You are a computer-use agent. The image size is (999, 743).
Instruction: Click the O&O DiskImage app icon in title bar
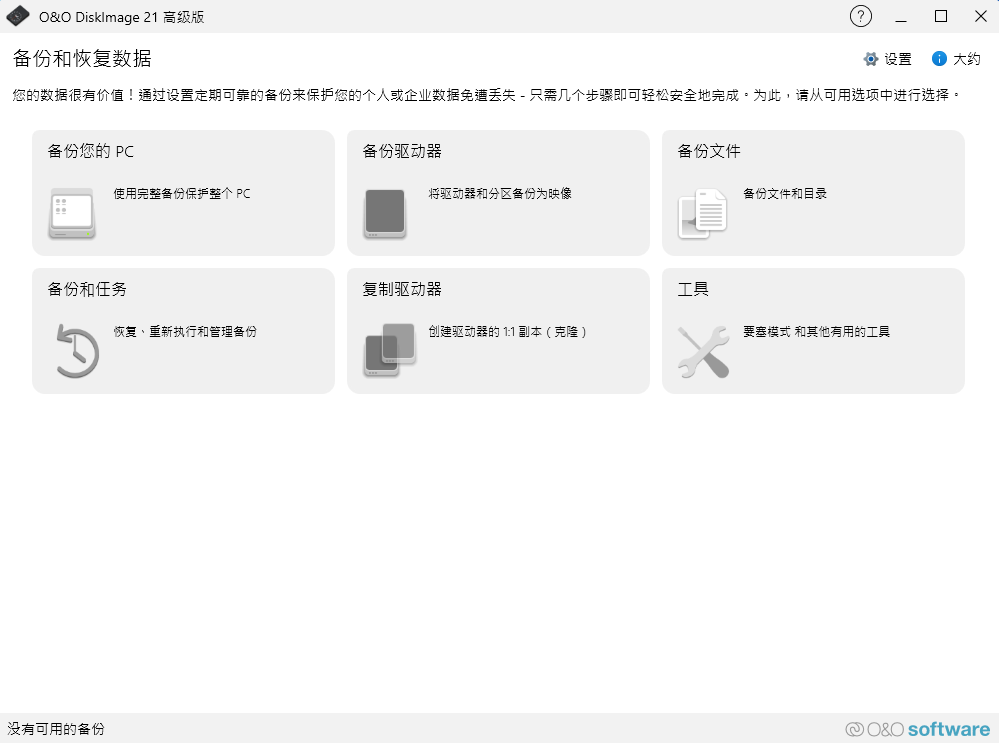pos(18,17)
